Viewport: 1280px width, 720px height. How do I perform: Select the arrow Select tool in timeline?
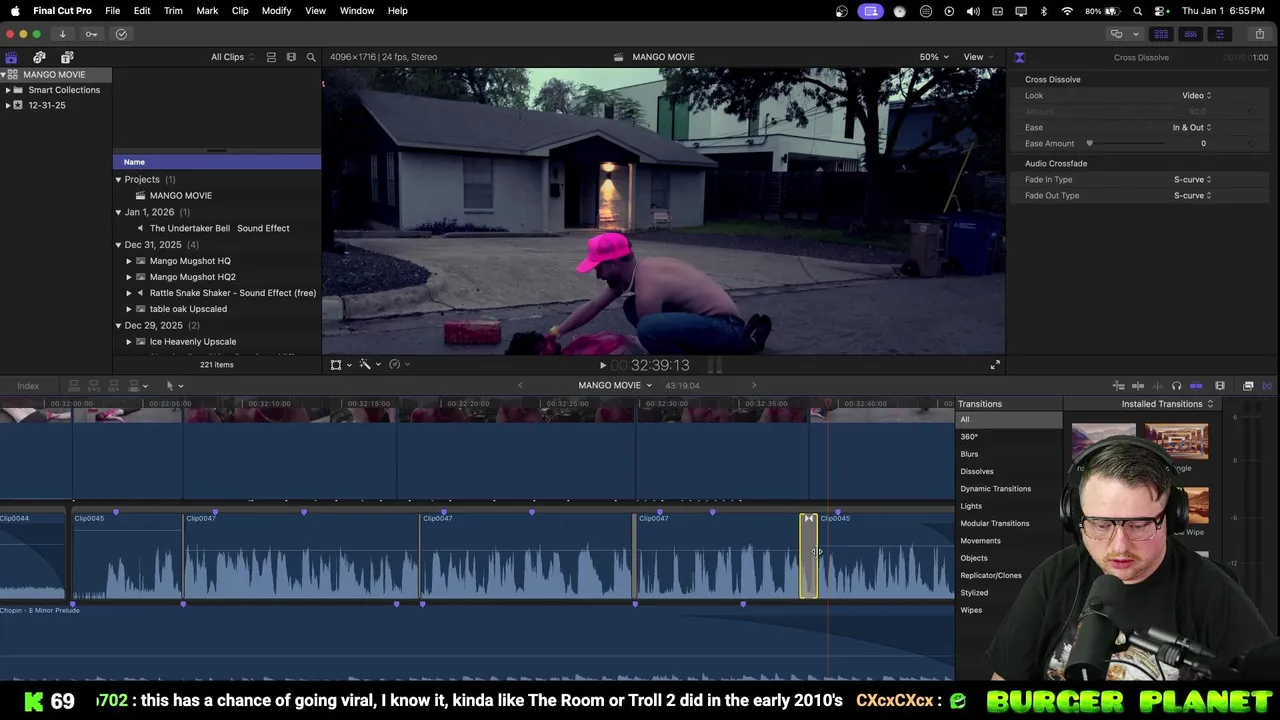tap(170, 386)
